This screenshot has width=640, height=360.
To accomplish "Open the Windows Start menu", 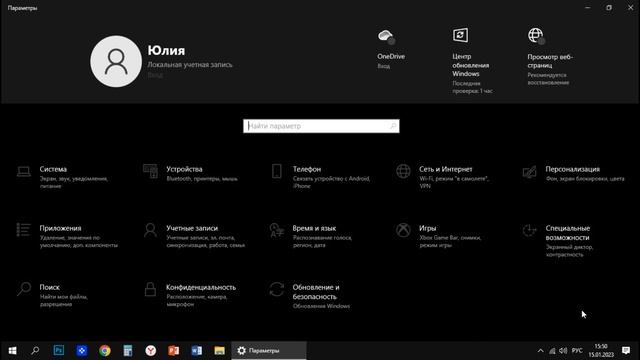I will pyautogui.click(x=12, y=351).
